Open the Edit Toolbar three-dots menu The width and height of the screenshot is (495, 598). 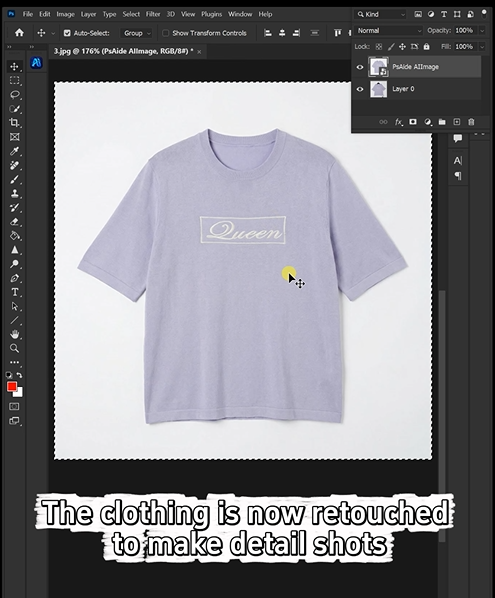click(14, 362)
